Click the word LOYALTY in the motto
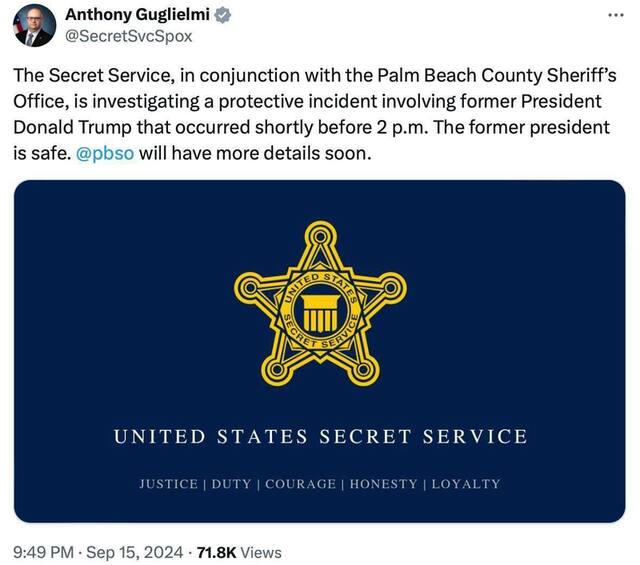Screen dimensions: 640x565 (465, 484)
